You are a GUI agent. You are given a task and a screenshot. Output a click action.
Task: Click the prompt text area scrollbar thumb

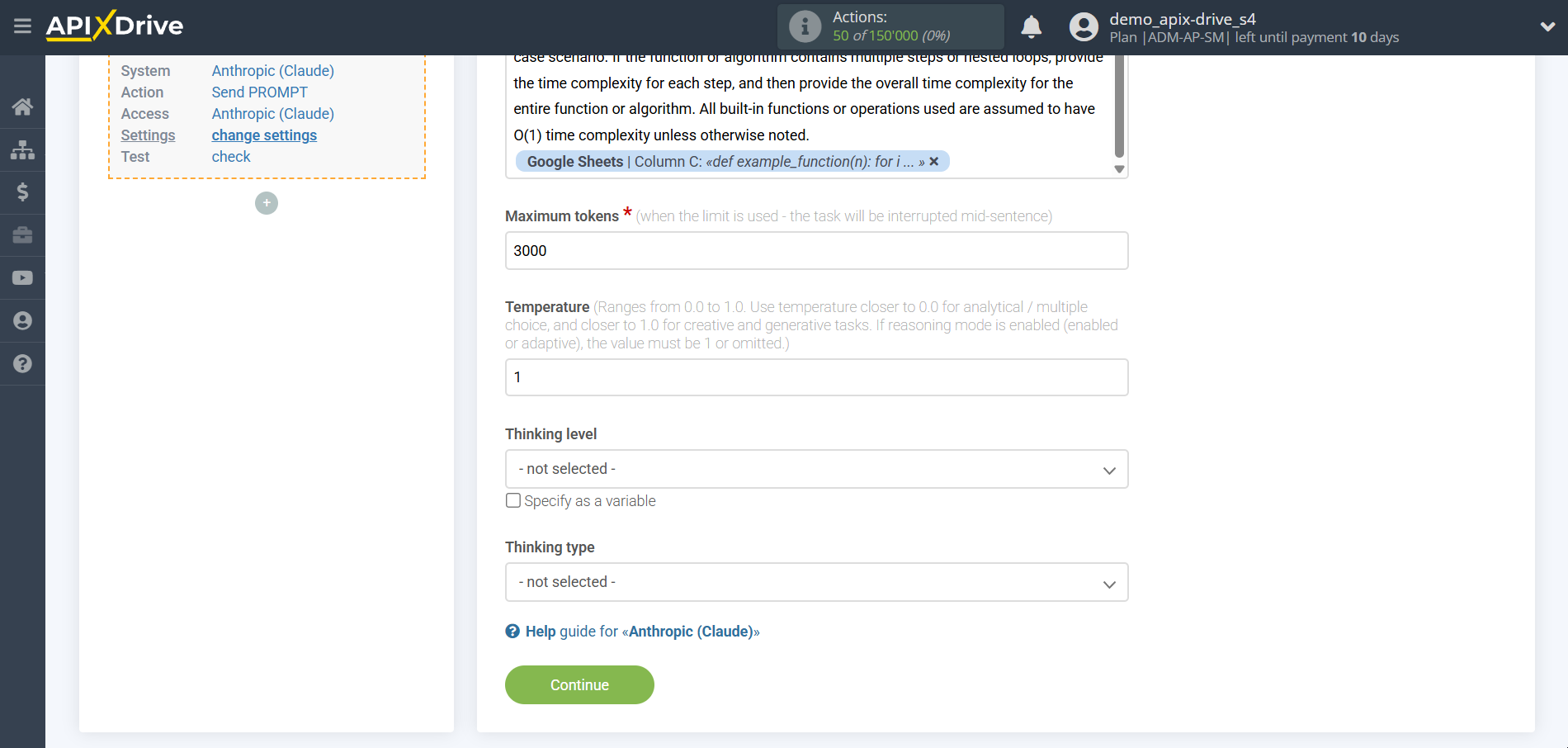point(1119,106)
